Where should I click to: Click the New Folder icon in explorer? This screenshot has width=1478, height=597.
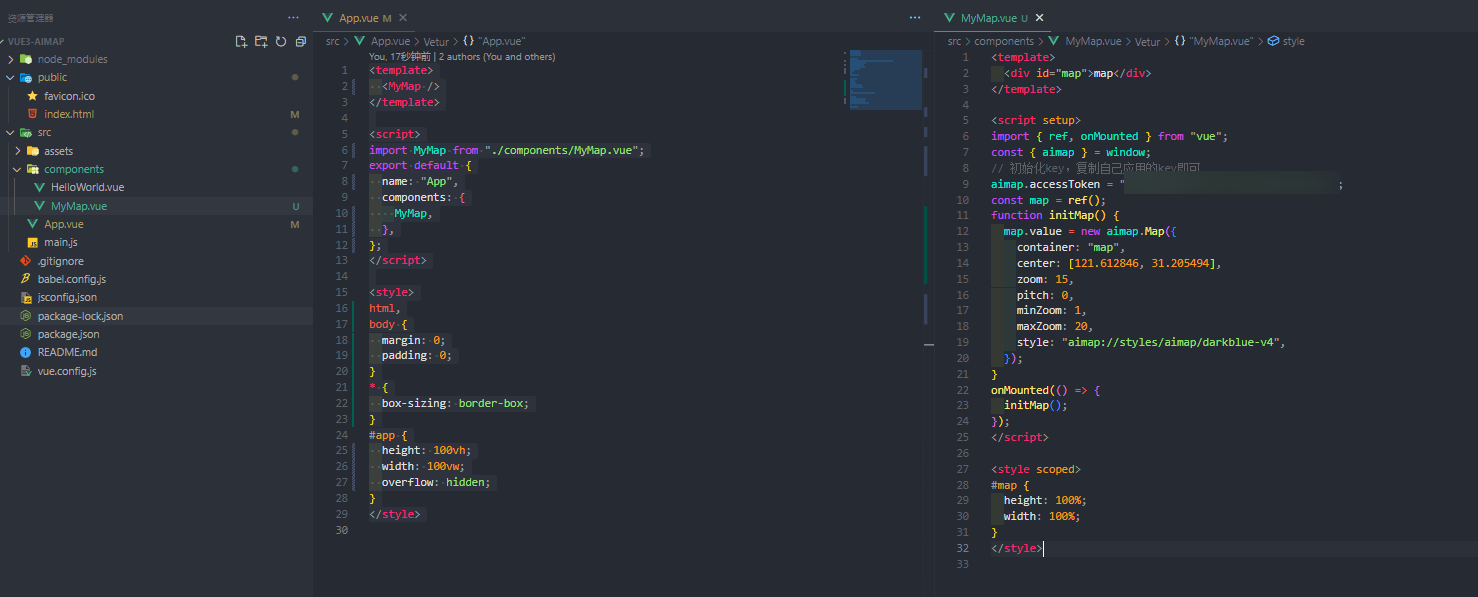pos(261,41)
